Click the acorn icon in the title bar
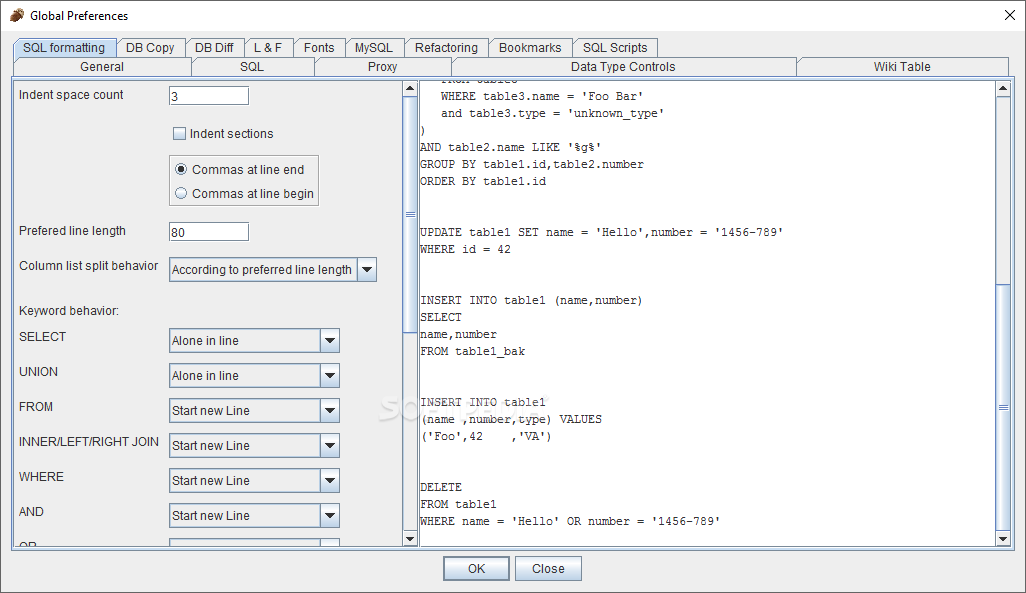The width and height of the screenshot is (1026, 593). (17, 15)
